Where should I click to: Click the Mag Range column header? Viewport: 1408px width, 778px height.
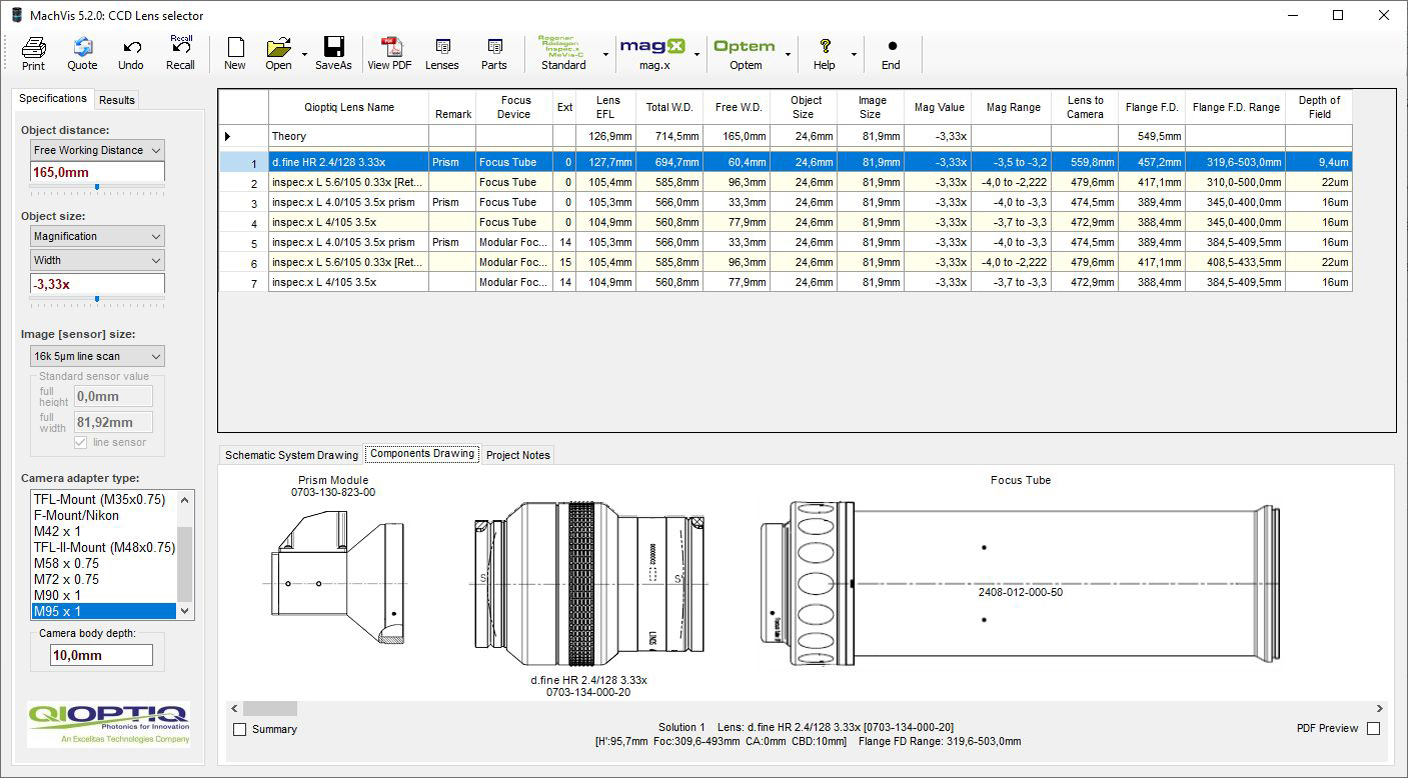1013,107
